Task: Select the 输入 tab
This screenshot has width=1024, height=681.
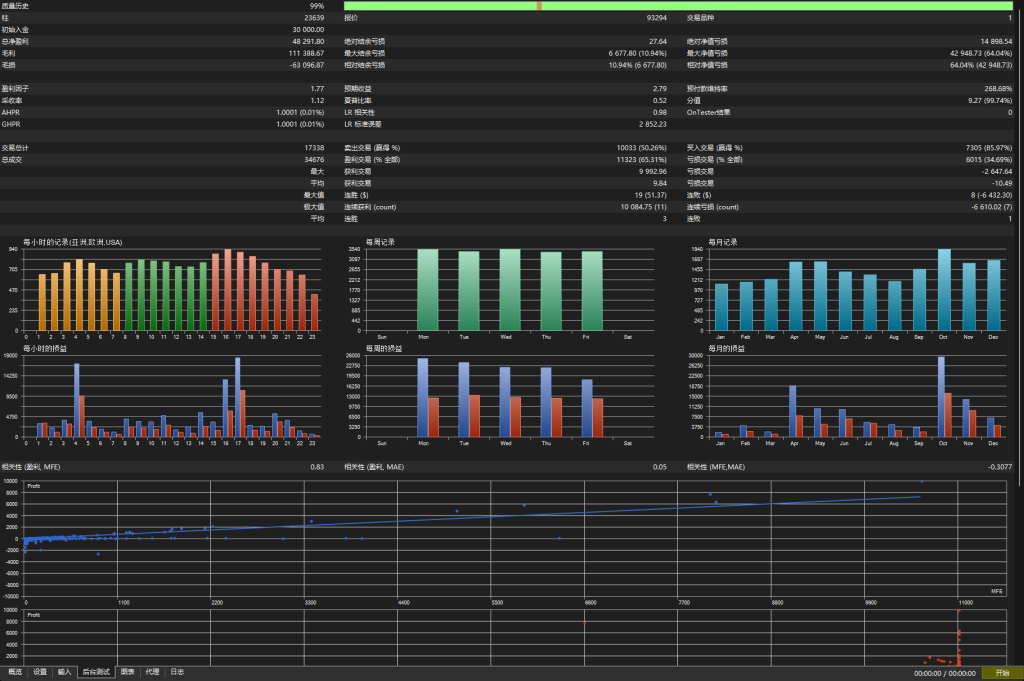Action: click(x=64, y=672)
